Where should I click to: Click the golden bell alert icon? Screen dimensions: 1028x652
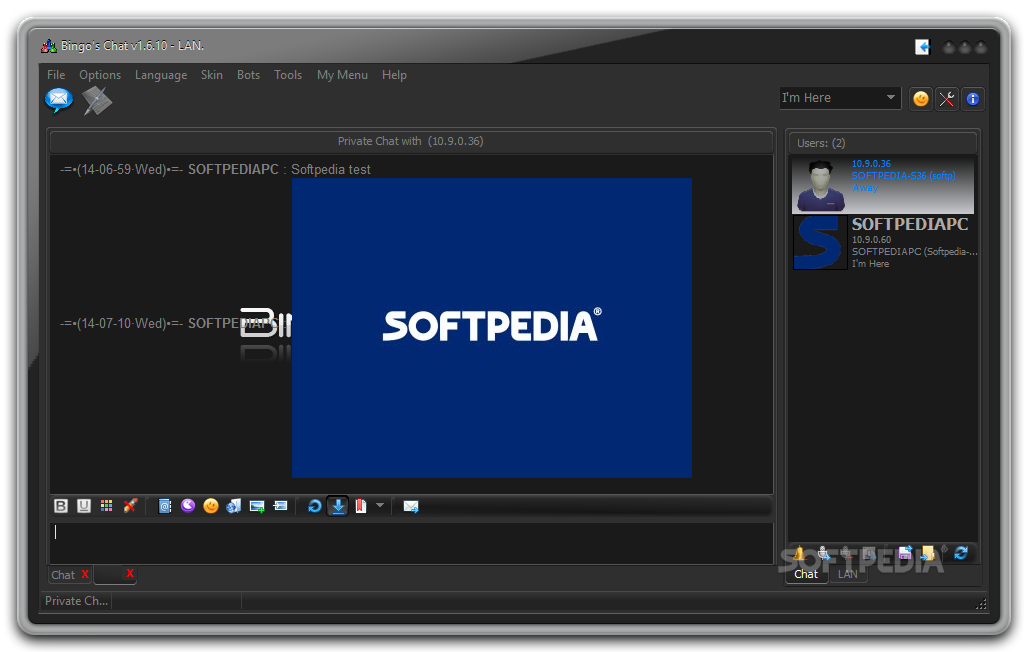click(x=799, y=554)
